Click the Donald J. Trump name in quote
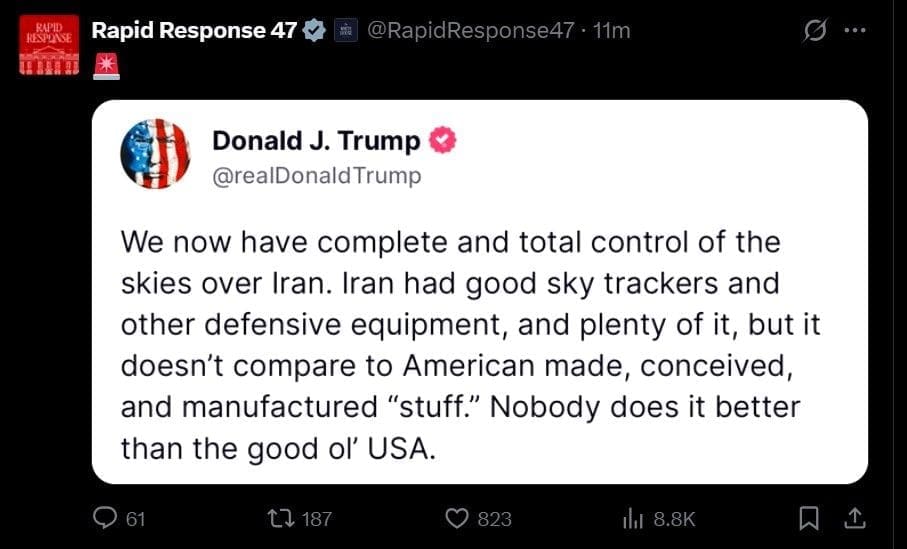This screenshot has width=907, height=549. [316, 141]
